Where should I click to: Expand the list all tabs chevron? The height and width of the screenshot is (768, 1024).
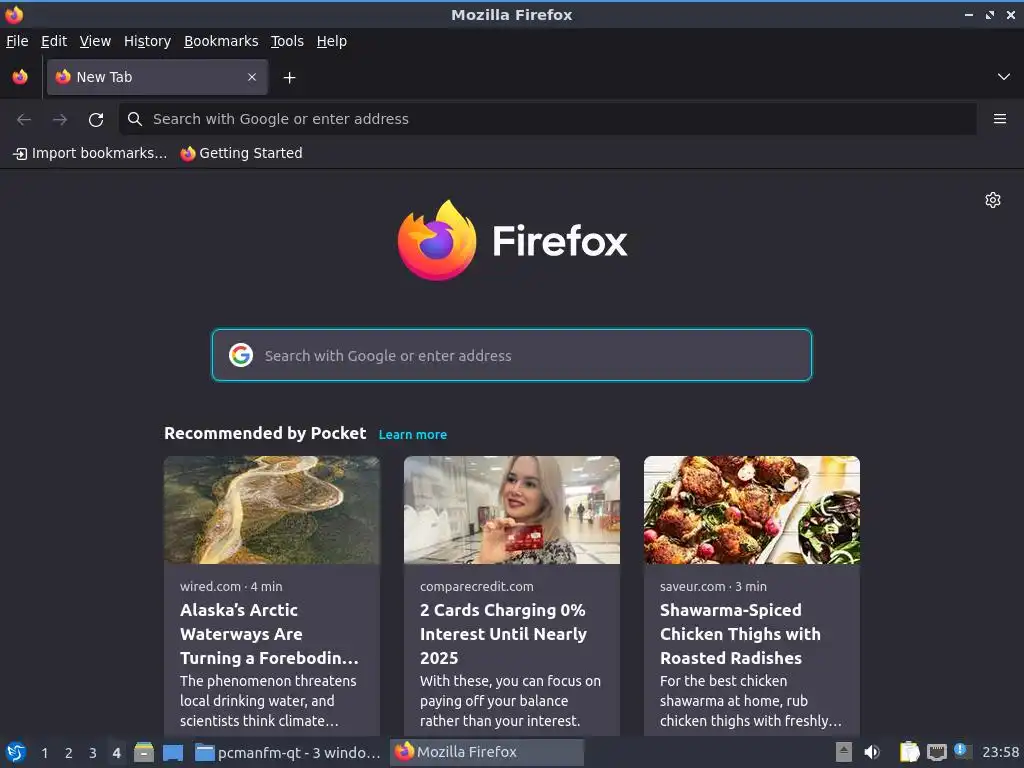(x=1004, y=77)
